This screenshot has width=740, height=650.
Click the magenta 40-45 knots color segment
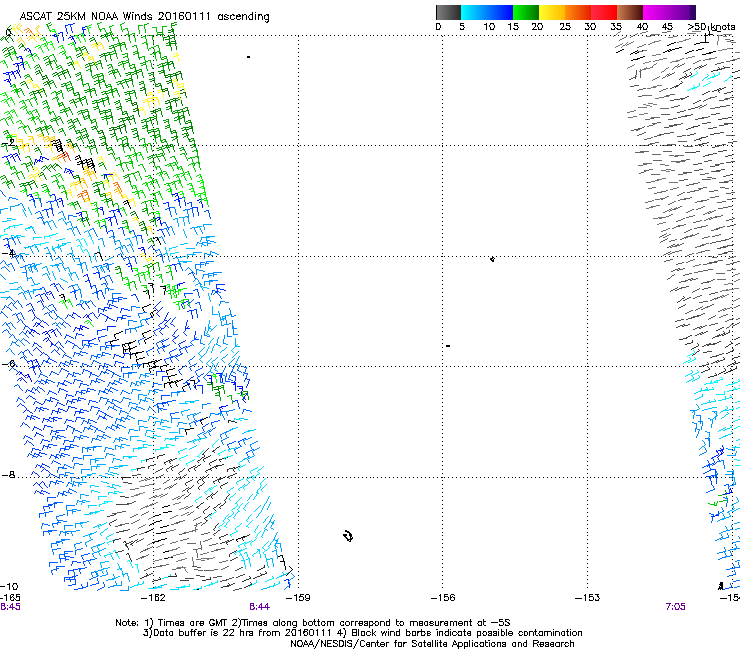click(x=656, y=12)
